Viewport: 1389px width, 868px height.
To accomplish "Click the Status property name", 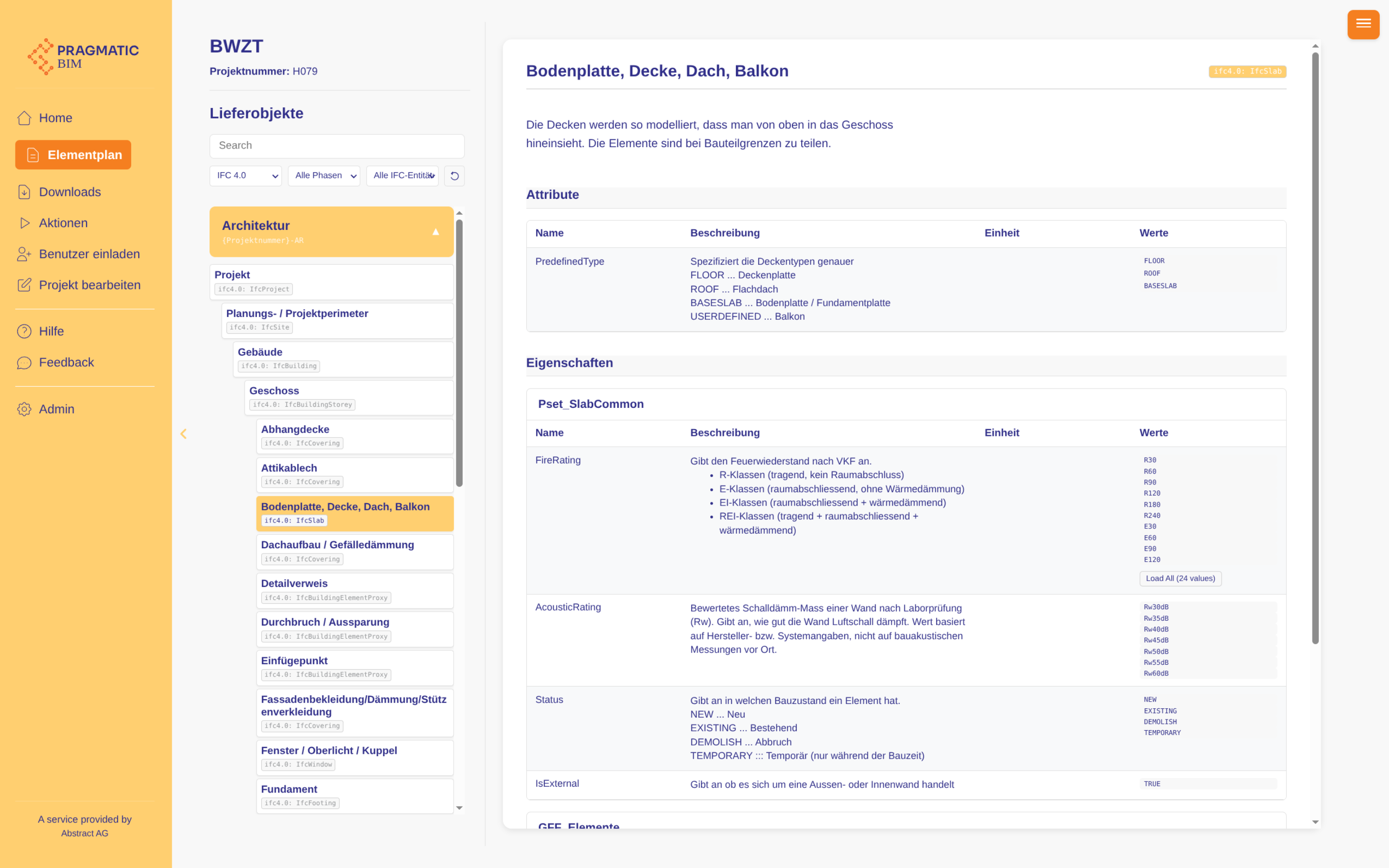I will 549,699.
